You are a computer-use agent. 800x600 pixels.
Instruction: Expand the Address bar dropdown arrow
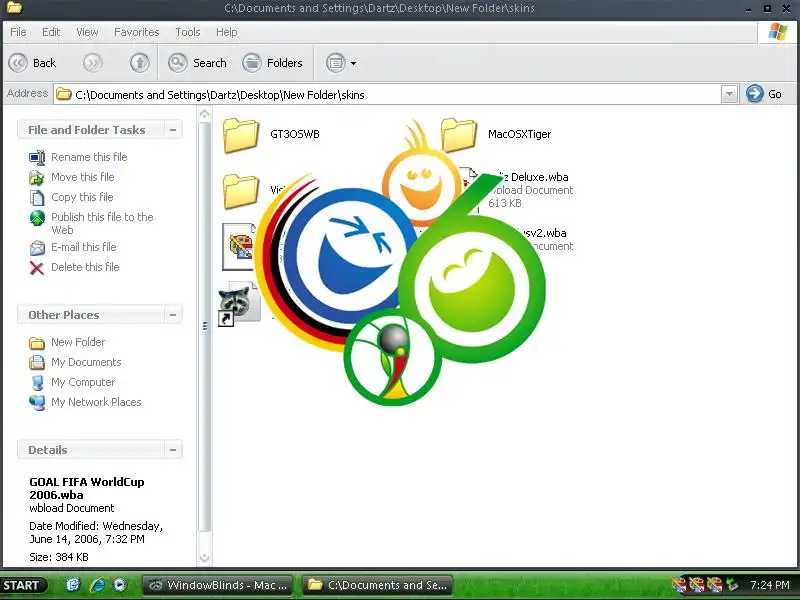click(x=729, y=94)
